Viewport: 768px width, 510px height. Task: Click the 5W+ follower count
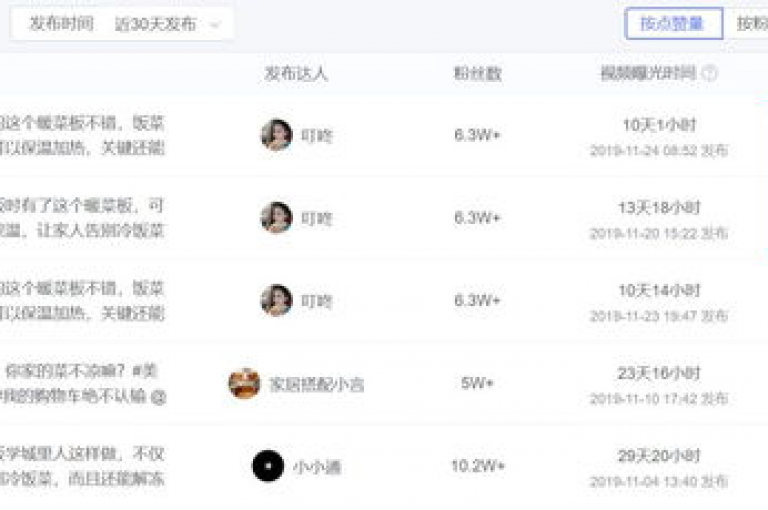(x=477, y=383)
